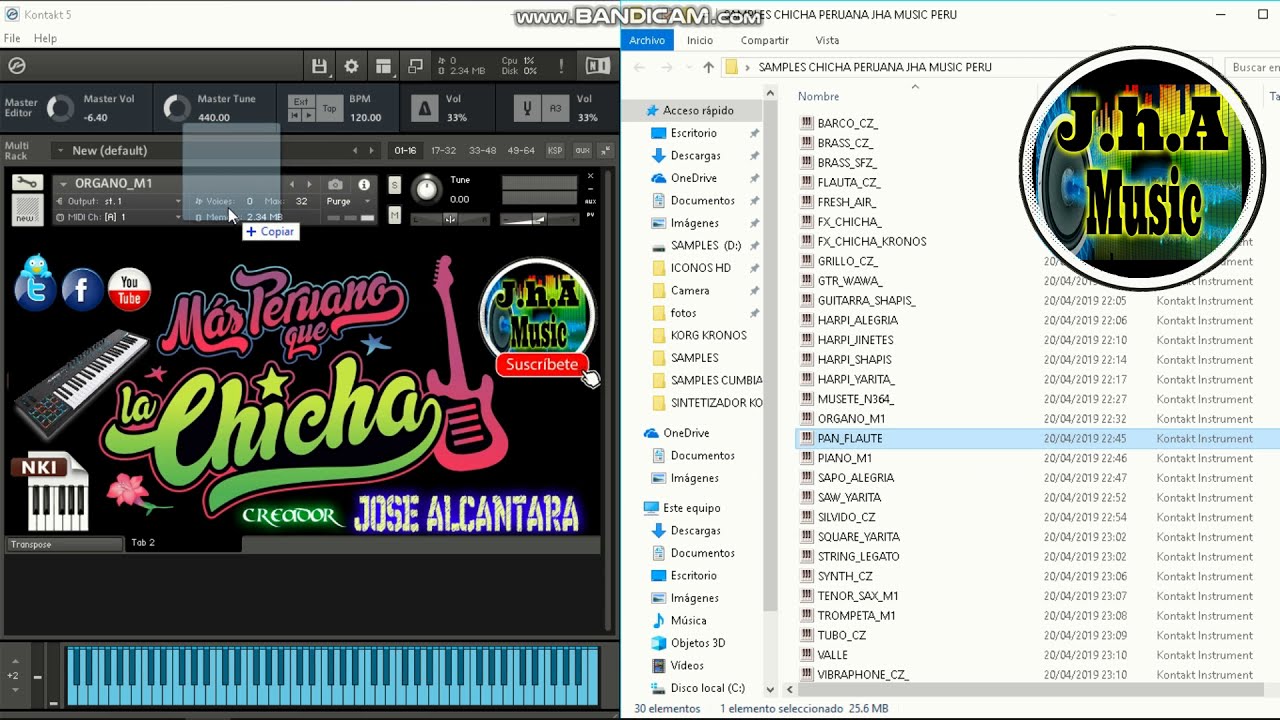The image size is (1280, 720).
Task: Open the Multi Rack preset dropdown arrow
Action: pyautogui.click(x=60, y=151)
